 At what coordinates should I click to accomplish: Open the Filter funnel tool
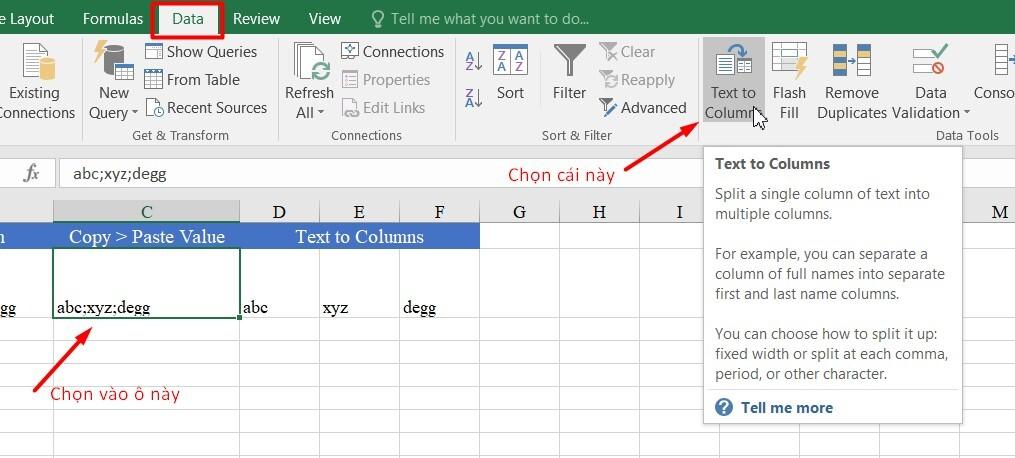(570, 61)
